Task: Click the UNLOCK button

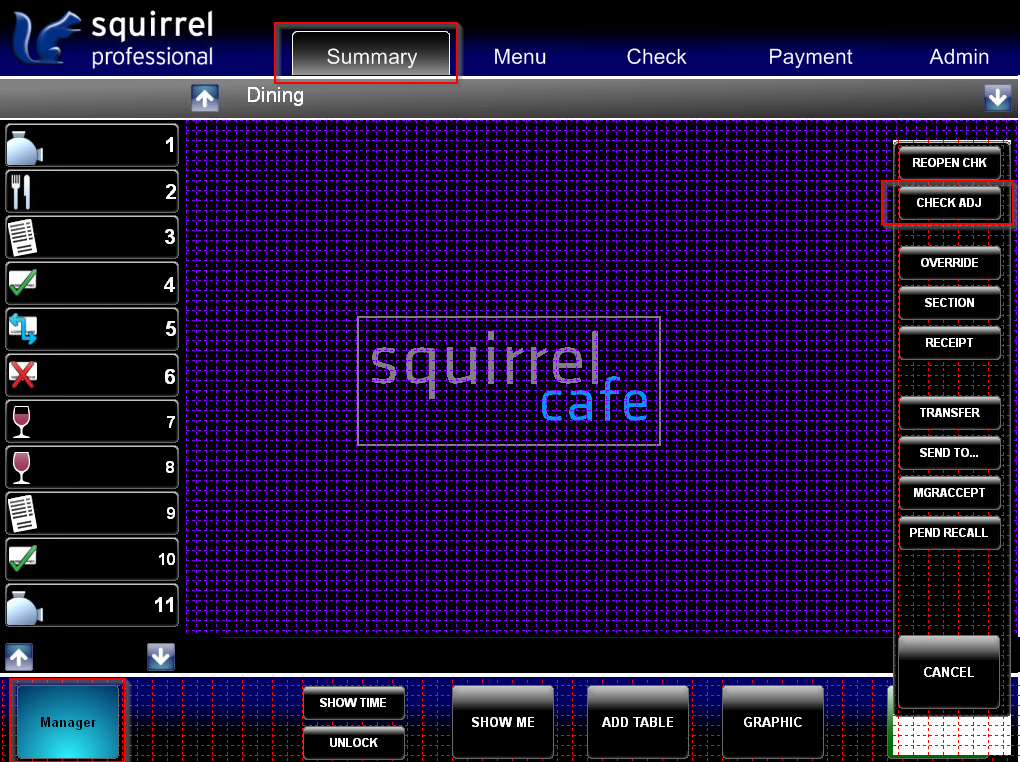Action: (x=353, y=742)
